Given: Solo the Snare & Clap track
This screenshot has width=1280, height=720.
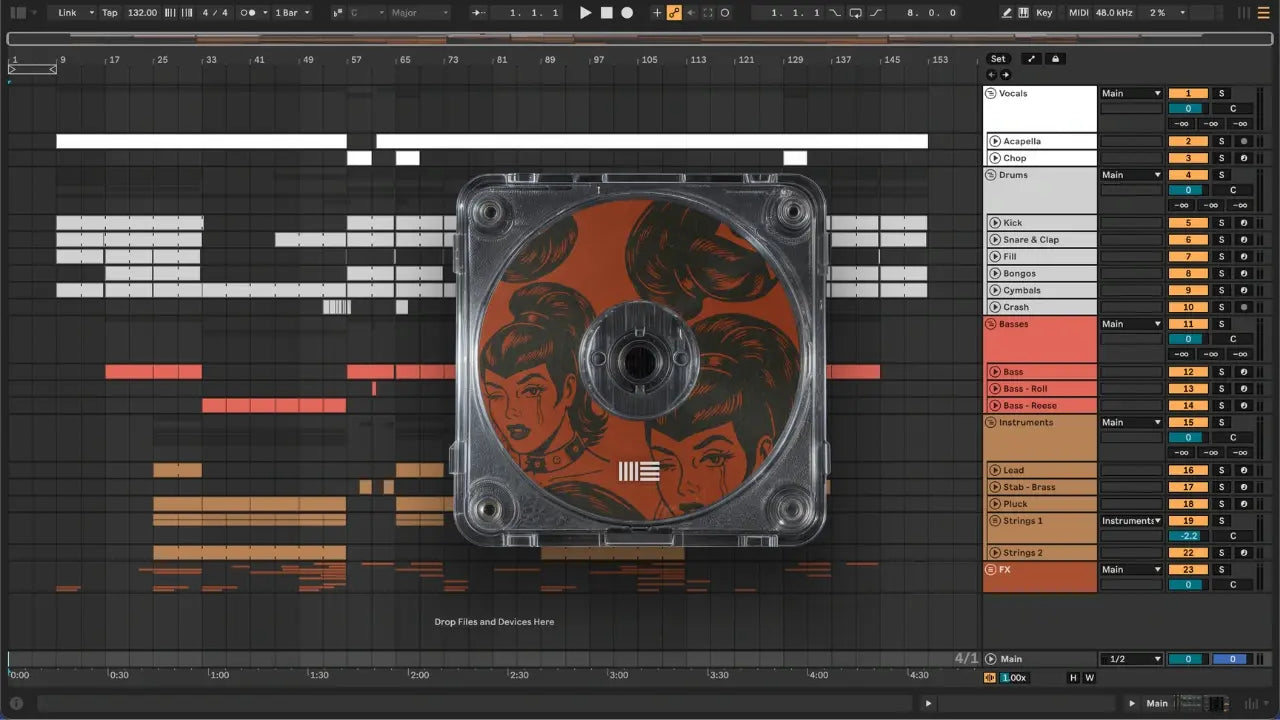Looking at the screenshot, I should pos(1221,240).
